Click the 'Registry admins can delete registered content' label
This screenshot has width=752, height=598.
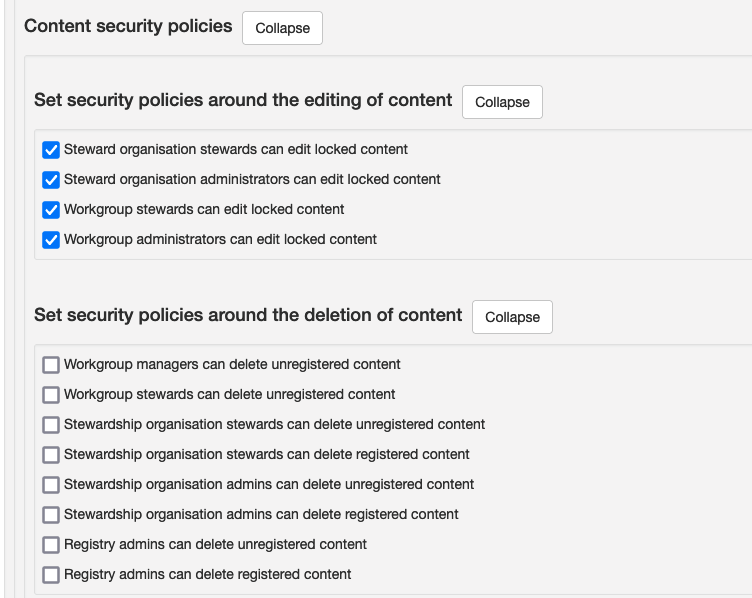pyautogui.click(x=208, y=575)
